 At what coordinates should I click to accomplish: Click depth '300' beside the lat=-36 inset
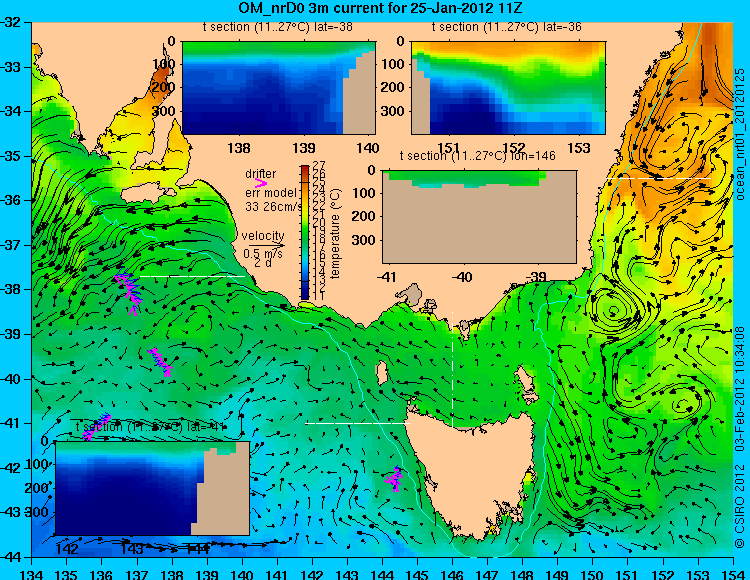click(393, 111)
